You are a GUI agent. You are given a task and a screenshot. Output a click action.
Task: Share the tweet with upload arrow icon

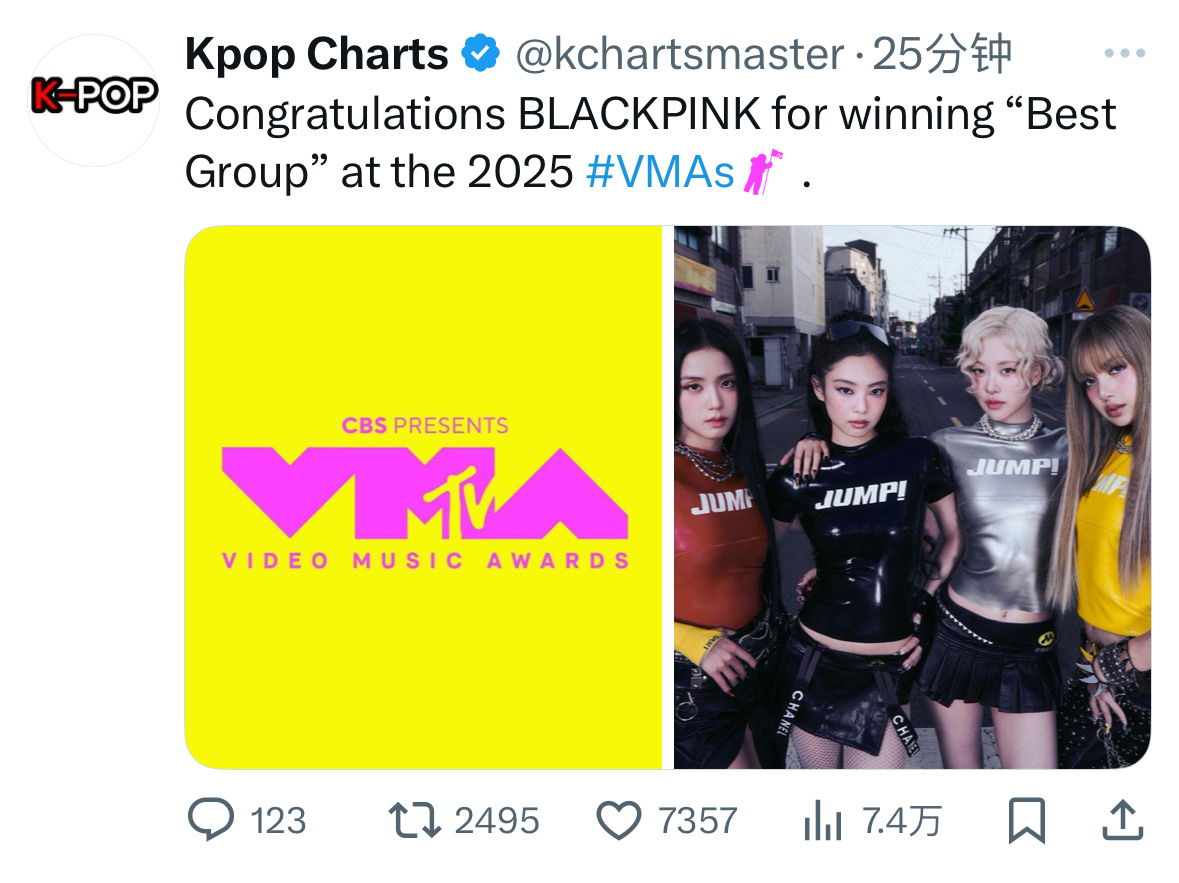1123,820
